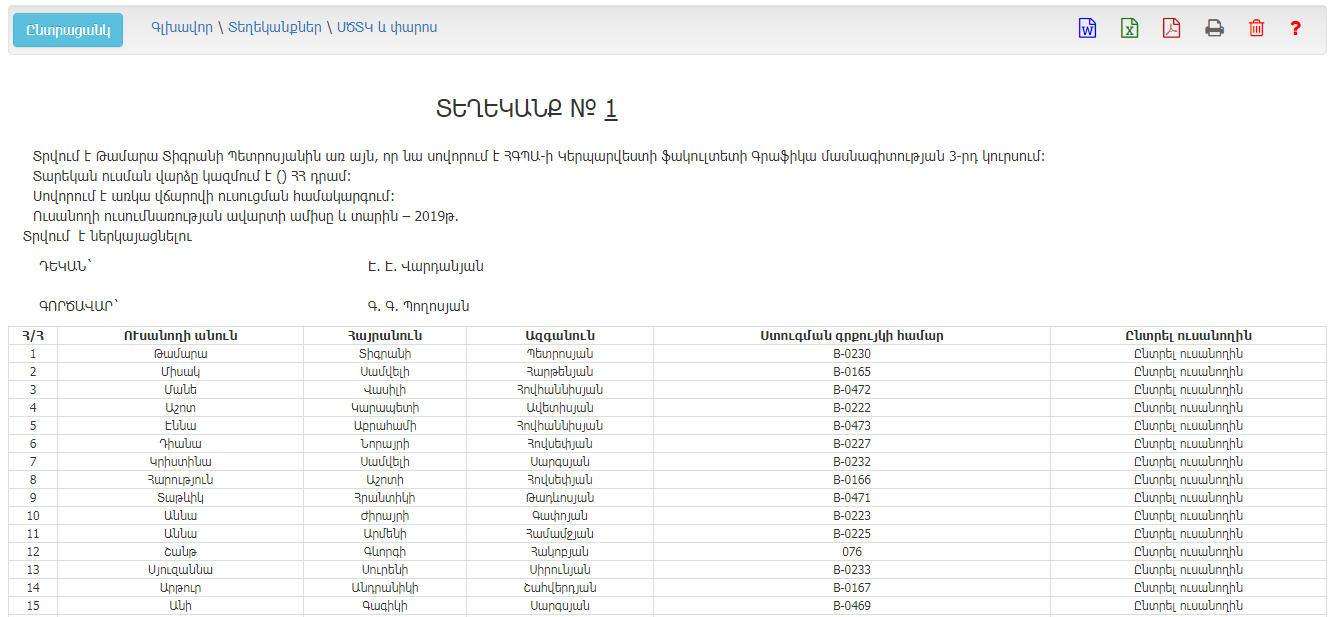Delete using the red trash icon
The width and height of the screenshot is (1339, 617).
[x=1256, y=29]
